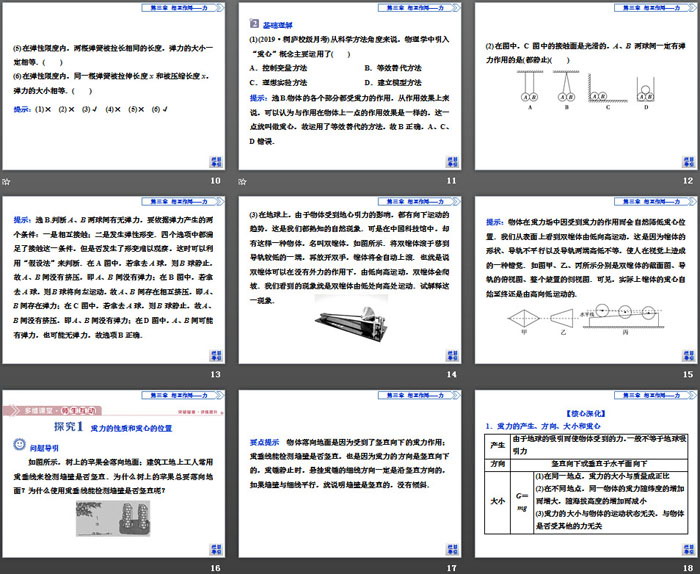This screenshot has height=574, width=700.
Task: Click the slide number 14 label
Action: pos(451,374)
